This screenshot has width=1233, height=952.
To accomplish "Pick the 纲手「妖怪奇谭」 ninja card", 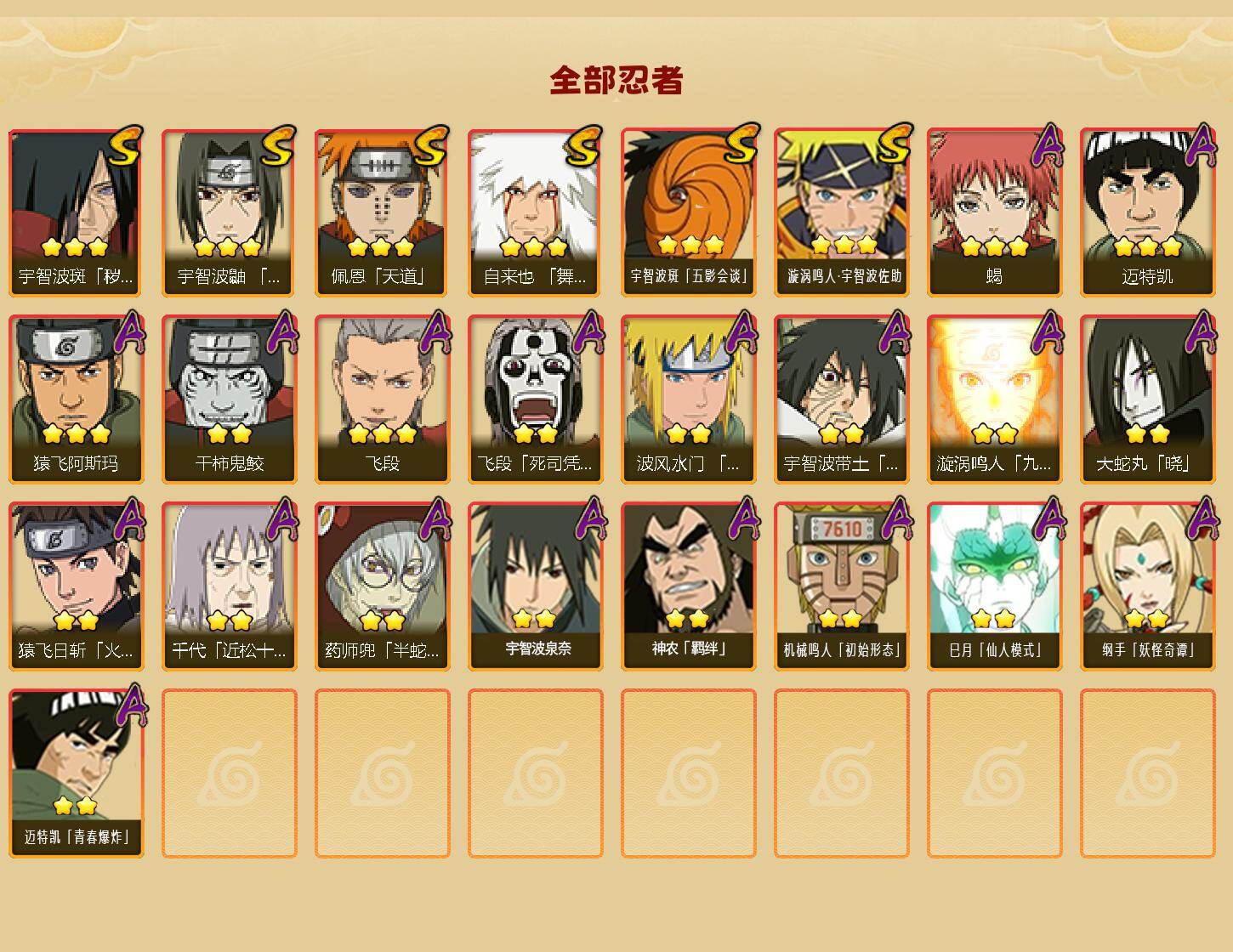I will (x=1147, y=586).
